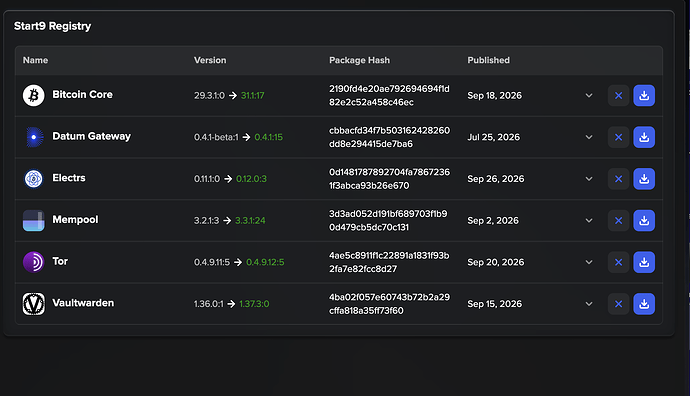Click current version 3.2.1:3
Image resolution: width=690 pixels, height=396 pixels.
coord(206,220)
